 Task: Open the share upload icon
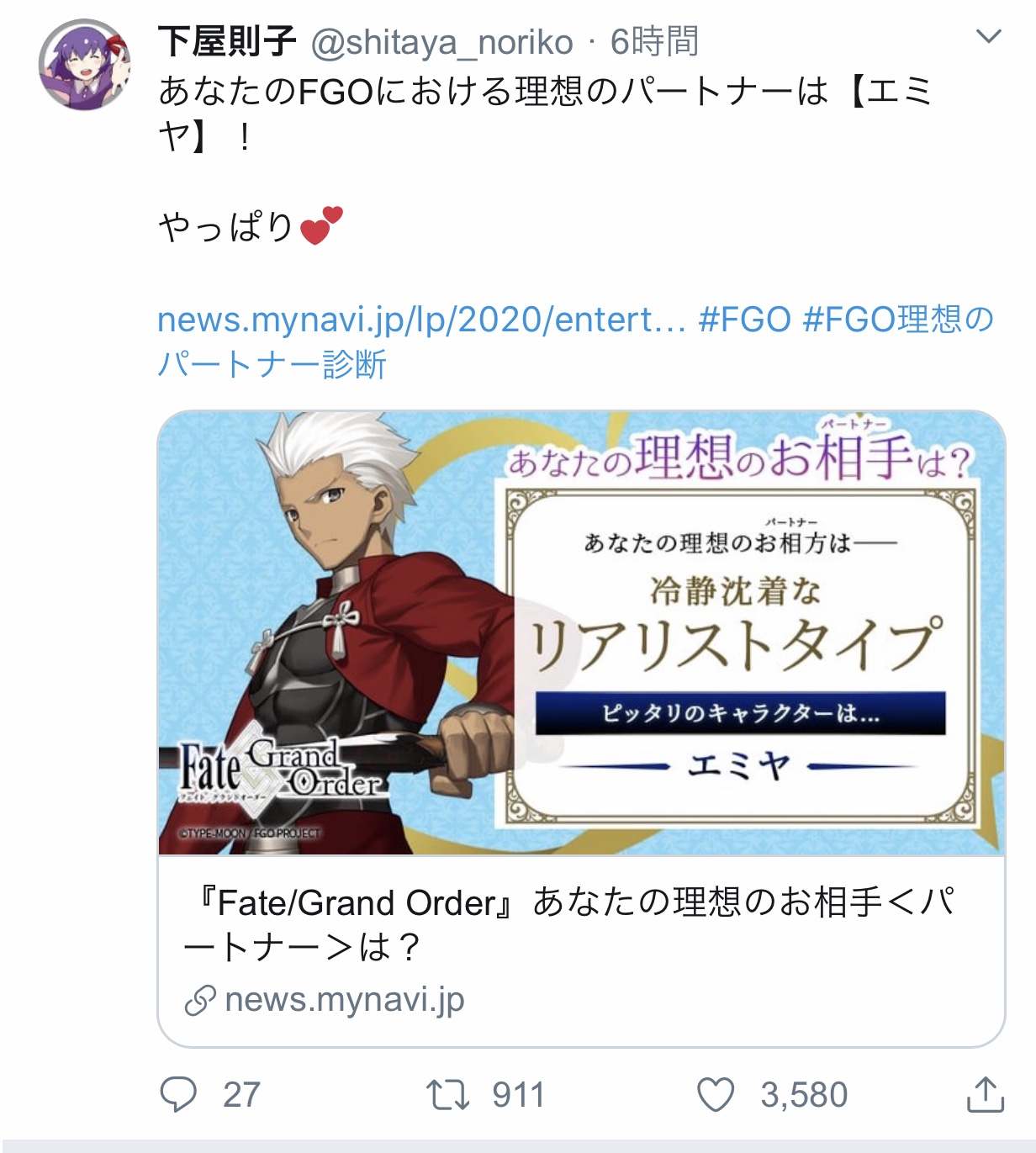click(986, 1094)
